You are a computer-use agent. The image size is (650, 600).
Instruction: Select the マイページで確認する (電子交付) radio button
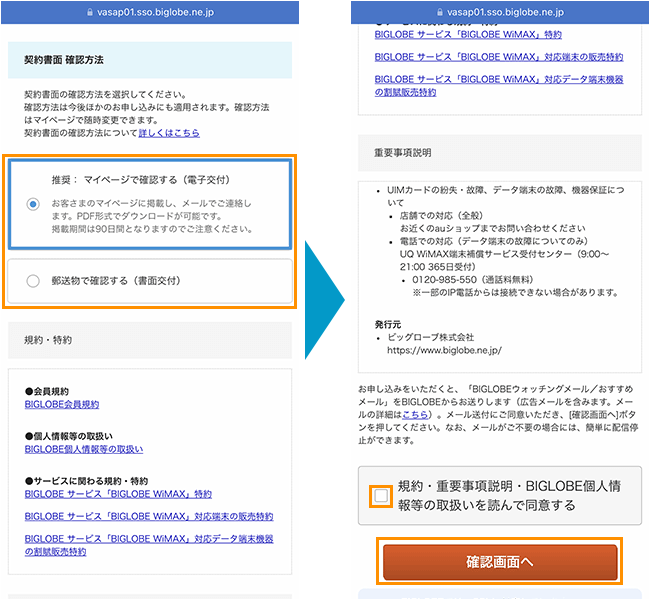[33, 204]
